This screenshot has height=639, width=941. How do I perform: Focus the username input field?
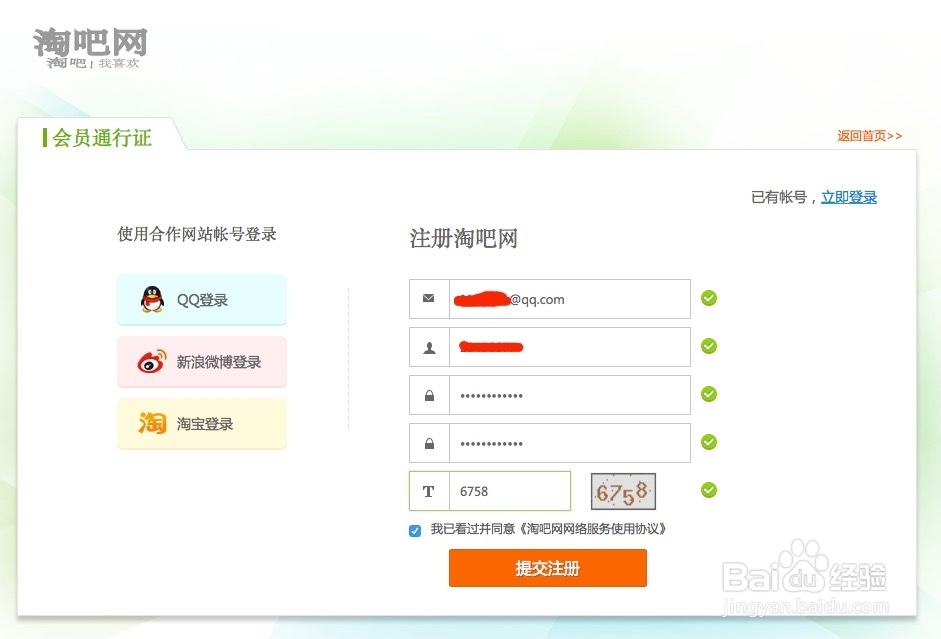[570, 347]
